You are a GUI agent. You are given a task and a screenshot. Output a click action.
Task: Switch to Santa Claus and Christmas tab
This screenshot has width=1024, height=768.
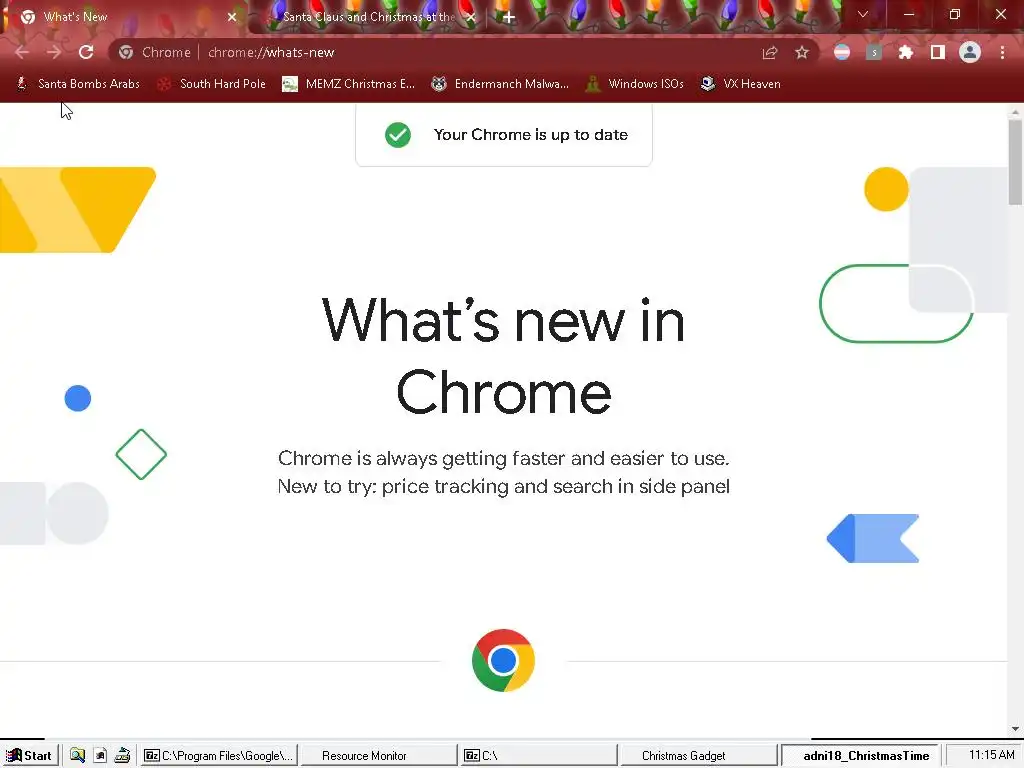click(369, 17)
